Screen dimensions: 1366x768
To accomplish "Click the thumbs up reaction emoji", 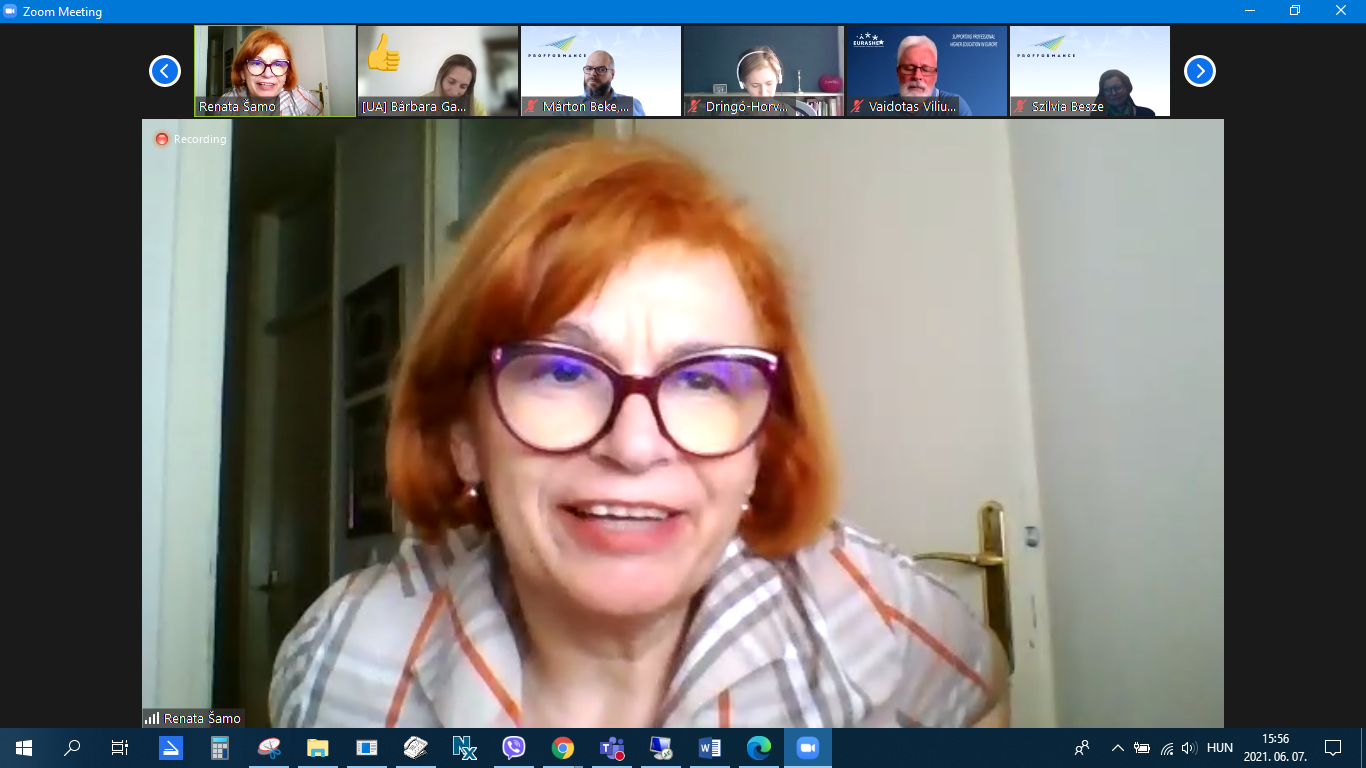I will click(x=383, y=54).
